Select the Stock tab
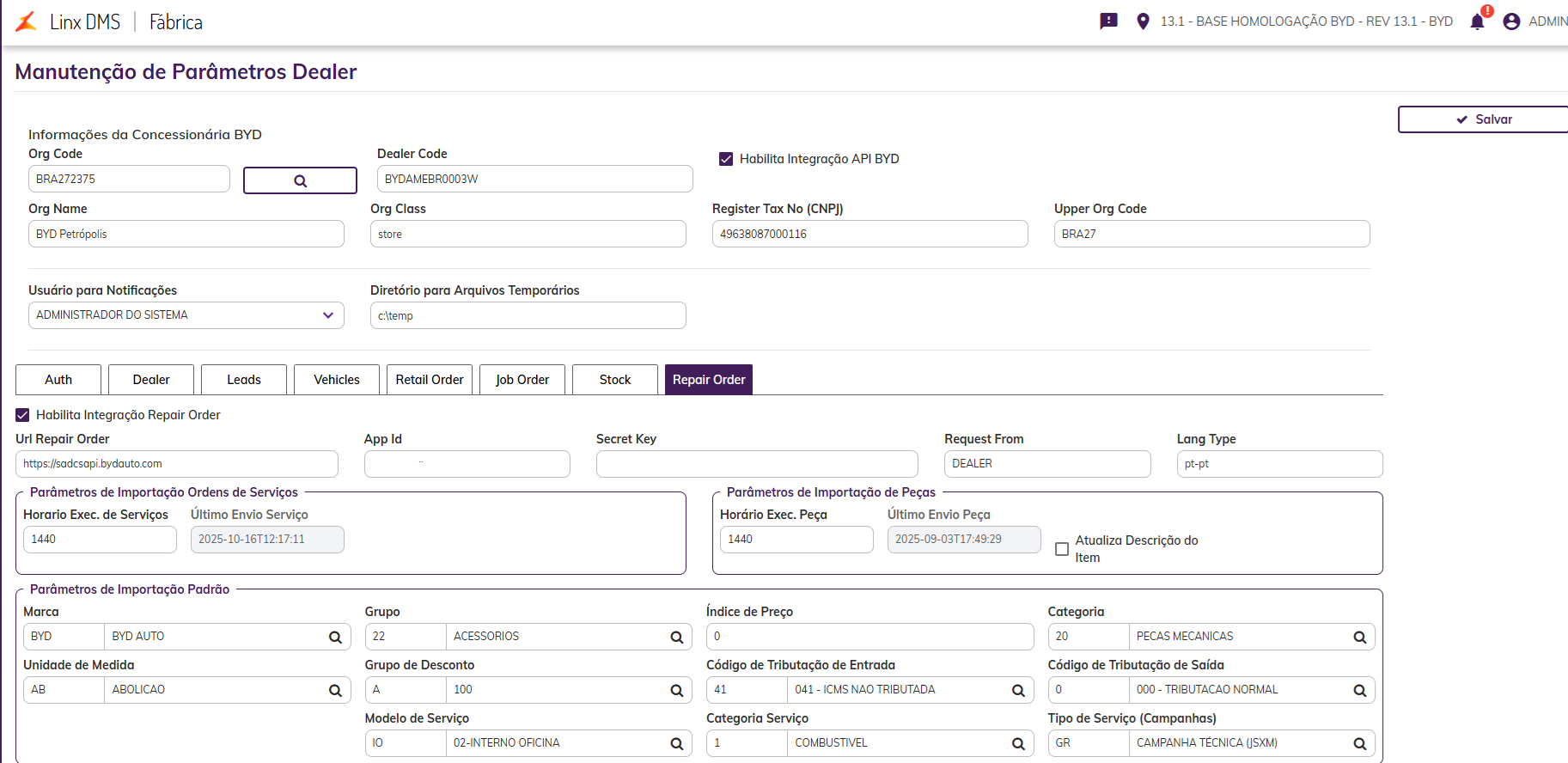 click(614, 380)
